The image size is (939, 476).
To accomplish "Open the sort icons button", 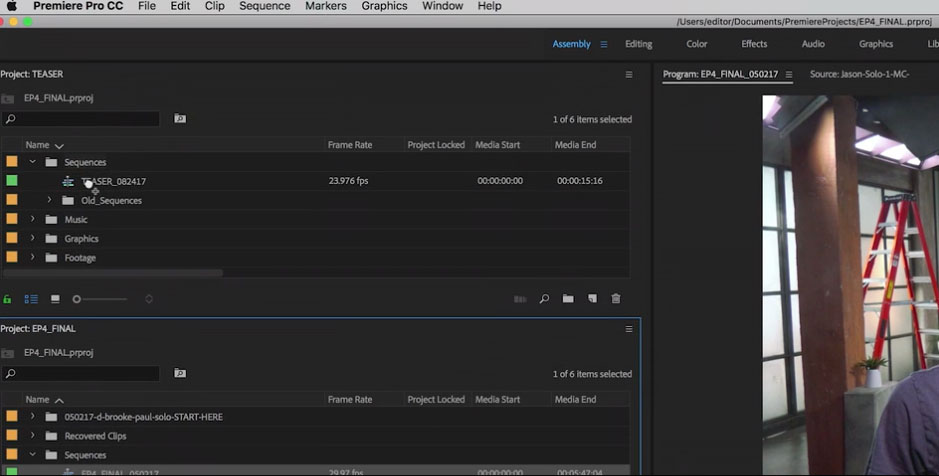I will 149,299.
